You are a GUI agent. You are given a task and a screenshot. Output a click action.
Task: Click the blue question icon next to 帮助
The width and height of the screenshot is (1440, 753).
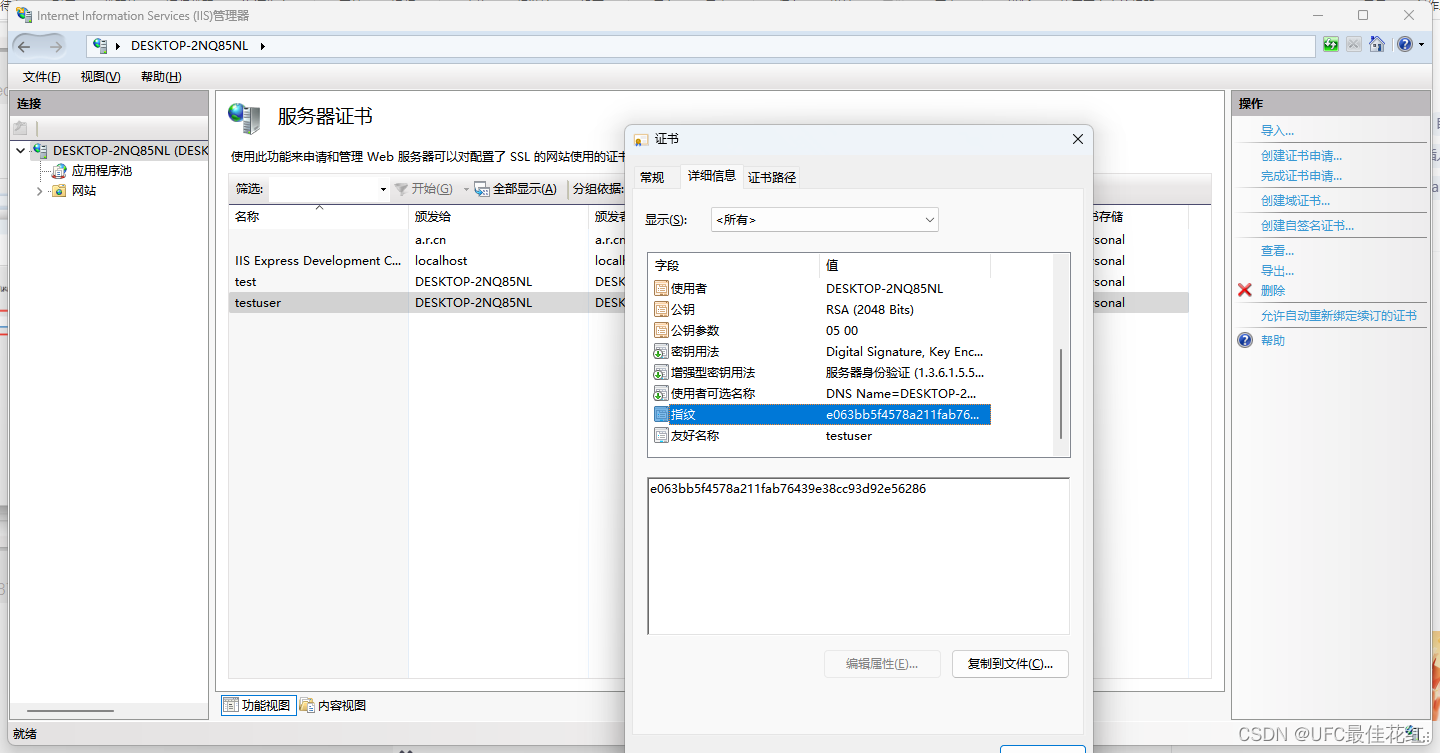point(1243,339)
